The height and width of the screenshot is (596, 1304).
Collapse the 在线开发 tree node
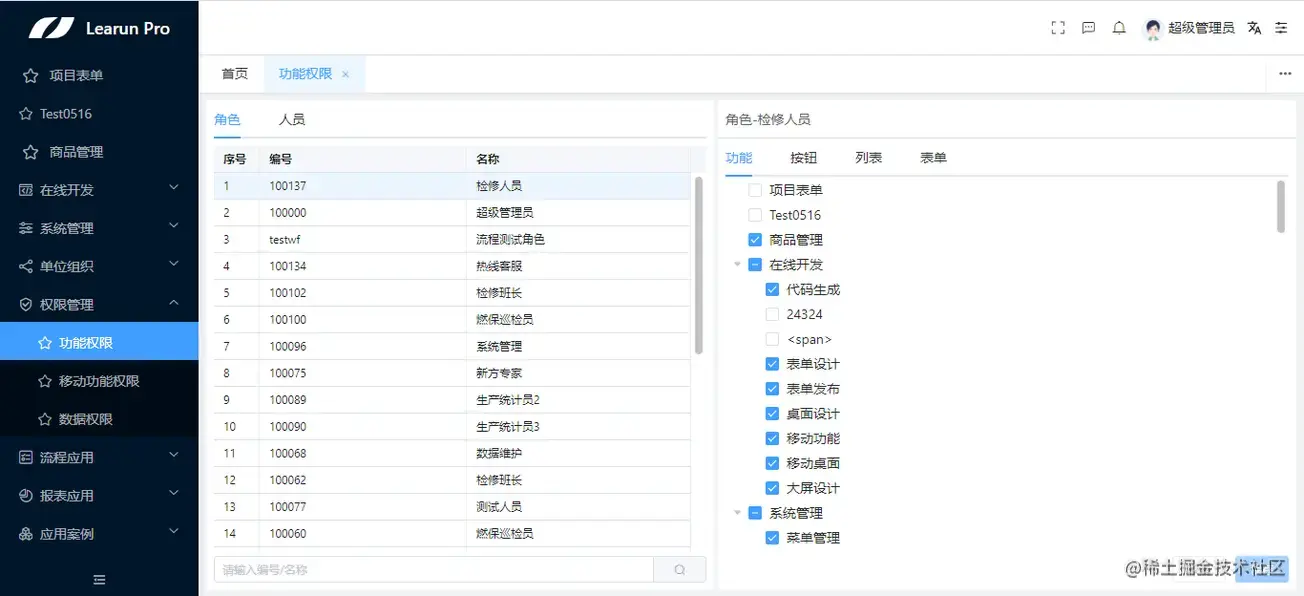coord(737,264)
